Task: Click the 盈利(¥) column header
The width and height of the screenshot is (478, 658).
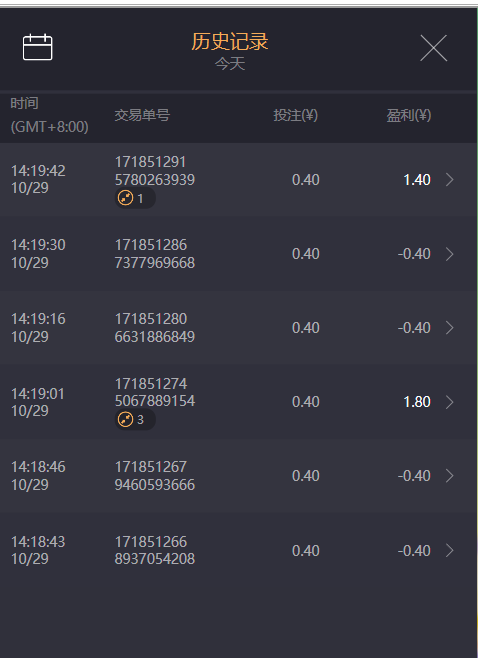Action: coord(408,115)
